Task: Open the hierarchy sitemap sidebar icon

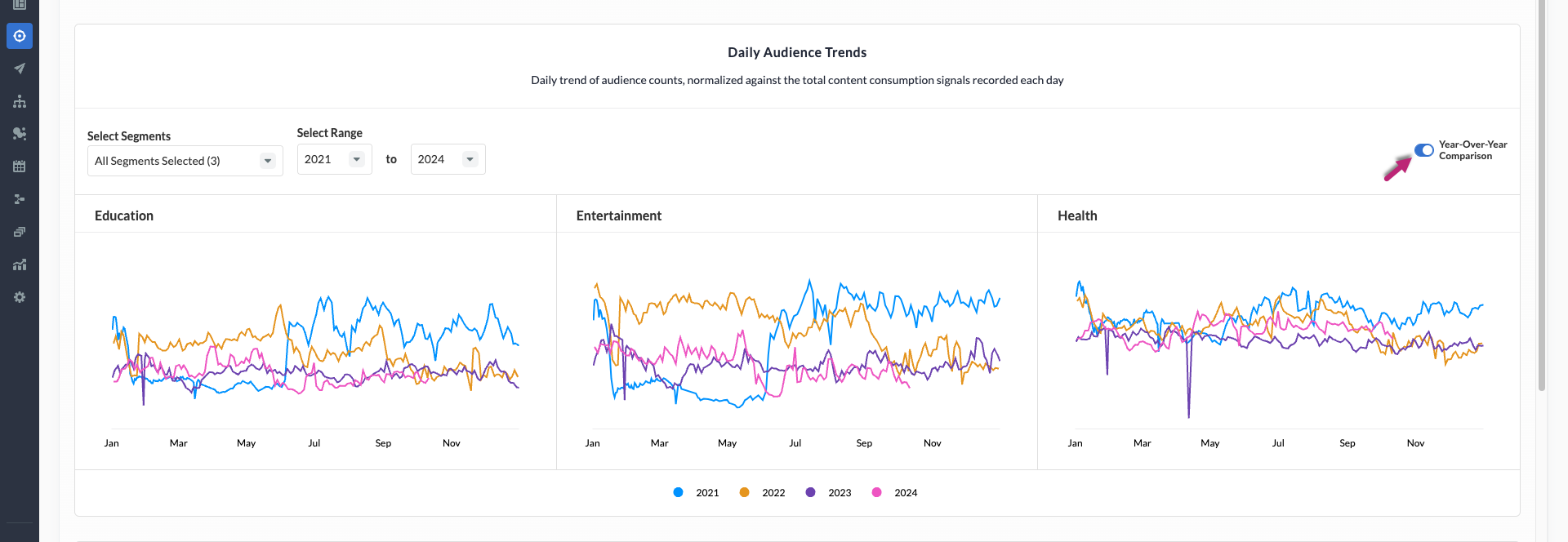Action: 20,101
